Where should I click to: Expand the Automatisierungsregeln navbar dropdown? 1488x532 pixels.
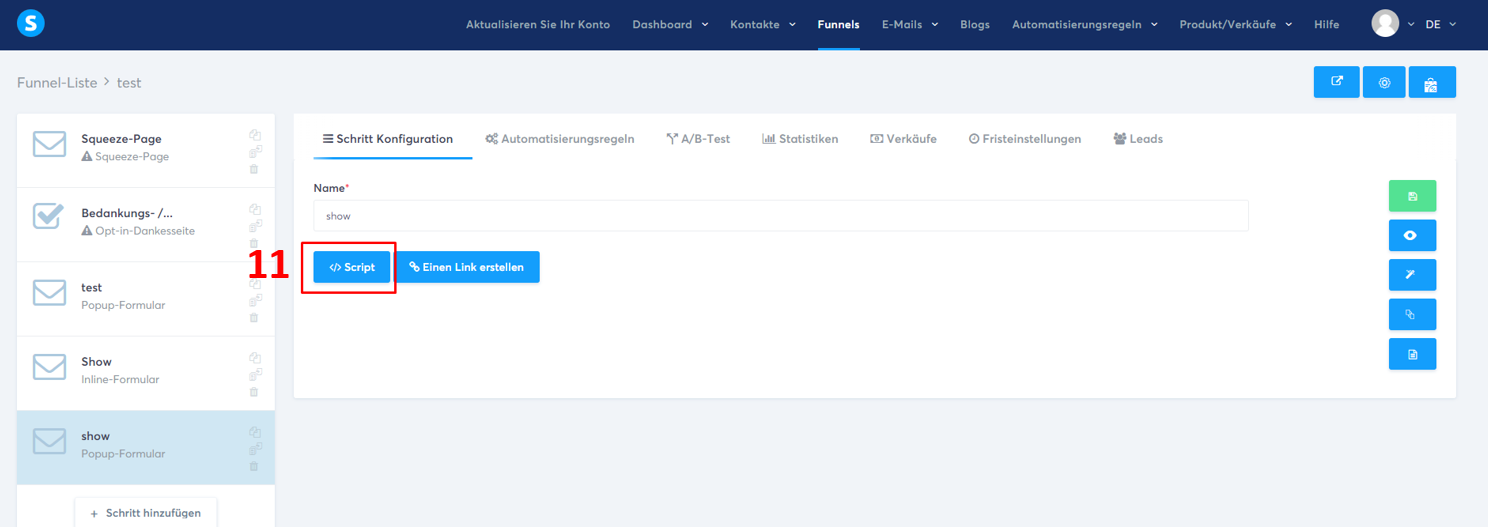(1085, 24)
